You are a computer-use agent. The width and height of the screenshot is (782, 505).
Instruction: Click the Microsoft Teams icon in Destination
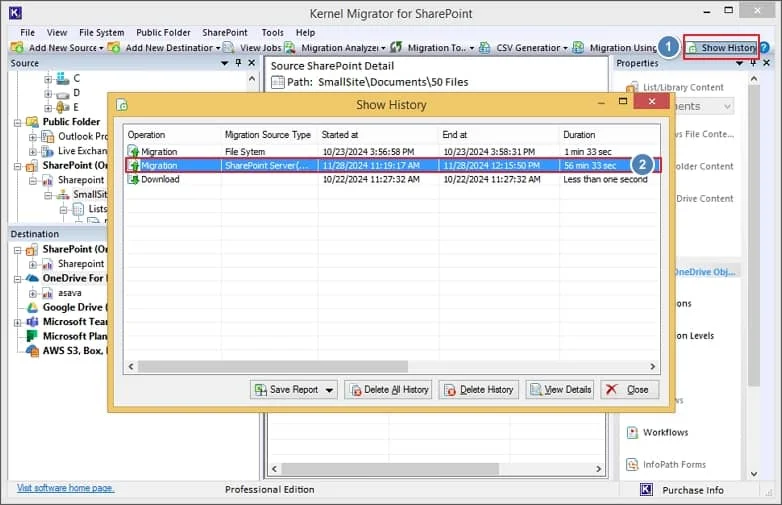pos(32,322)
